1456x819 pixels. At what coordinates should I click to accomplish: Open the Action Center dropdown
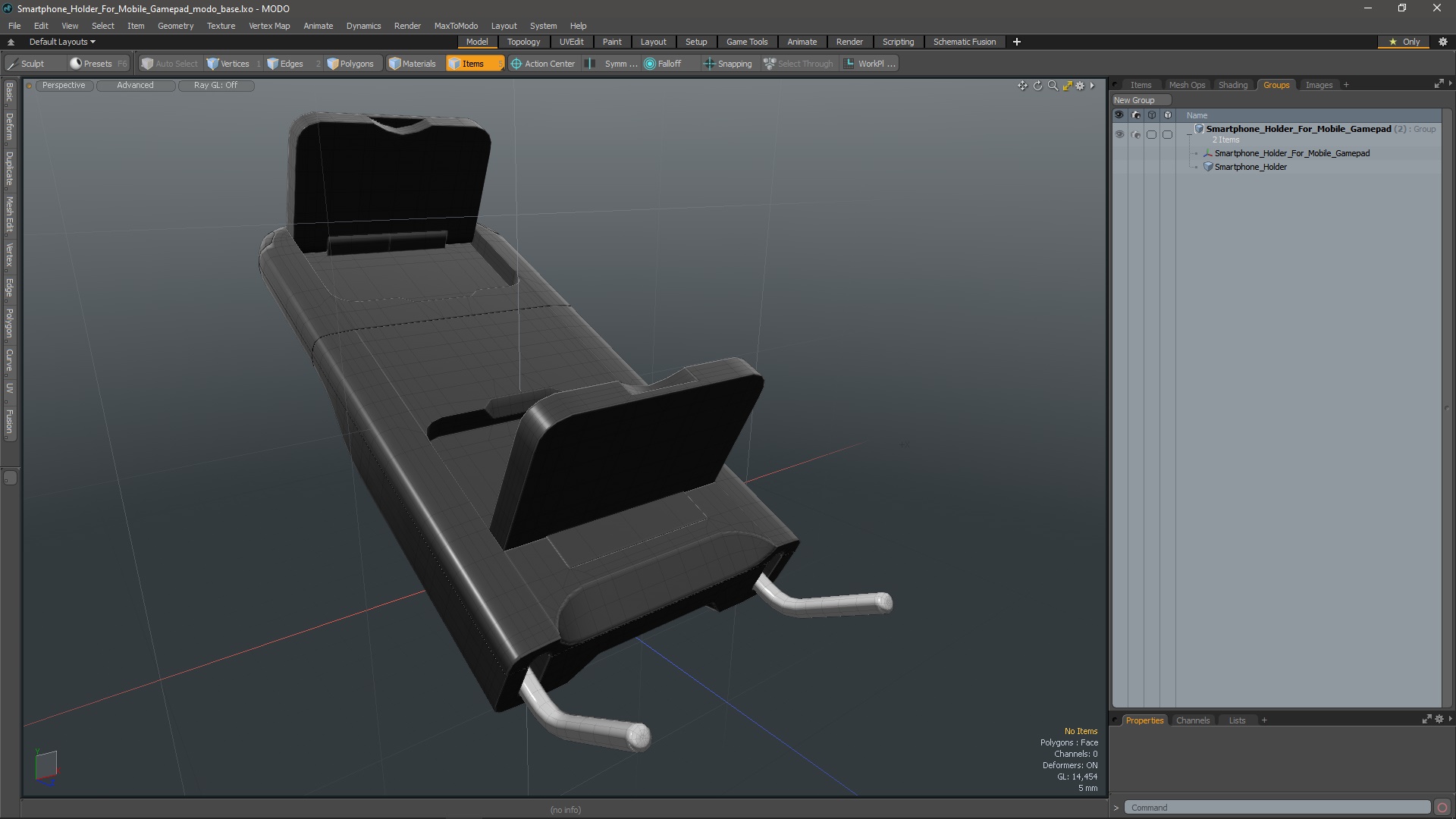click(x=543, y=64)
